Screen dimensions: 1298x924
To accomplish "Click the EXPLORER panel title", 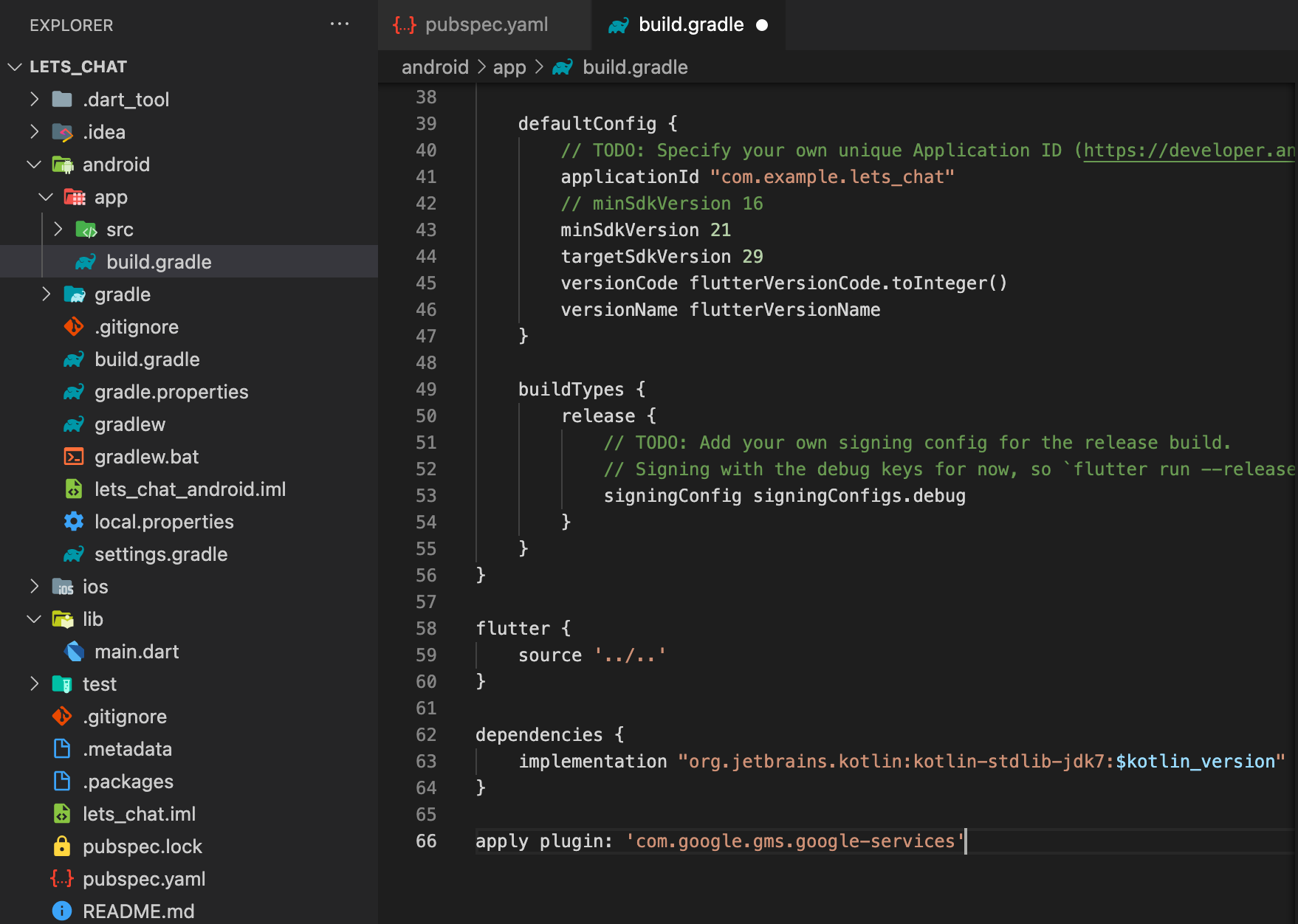I will pos(72,25).
